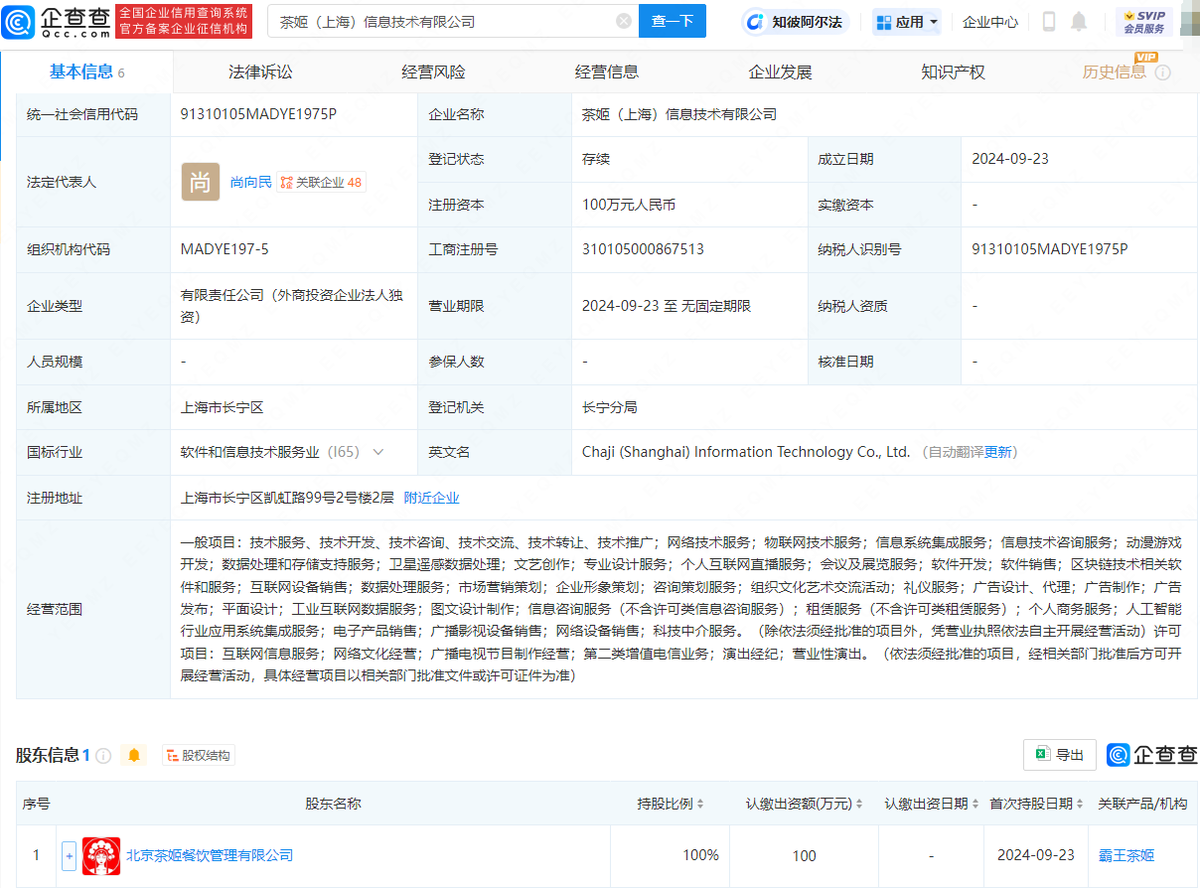Click the bell icon in the top navigation bar
This screenshot has width=1200, height=888.
(1078, 22)
